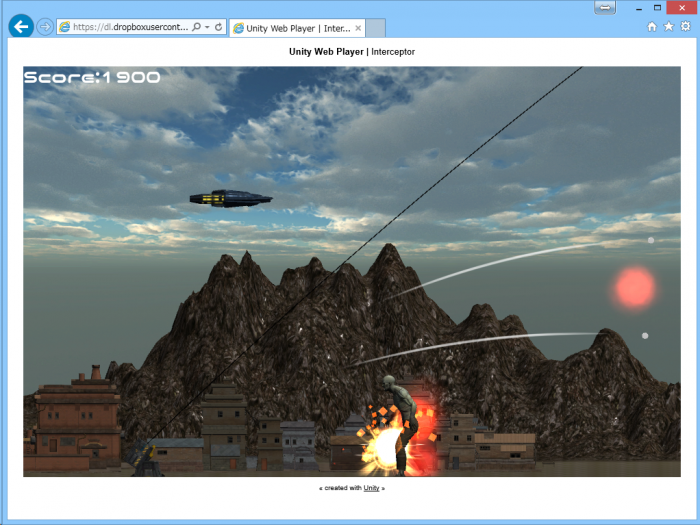
Task: Follow the Unity link in the footer
Action: [x=371, y=488]
